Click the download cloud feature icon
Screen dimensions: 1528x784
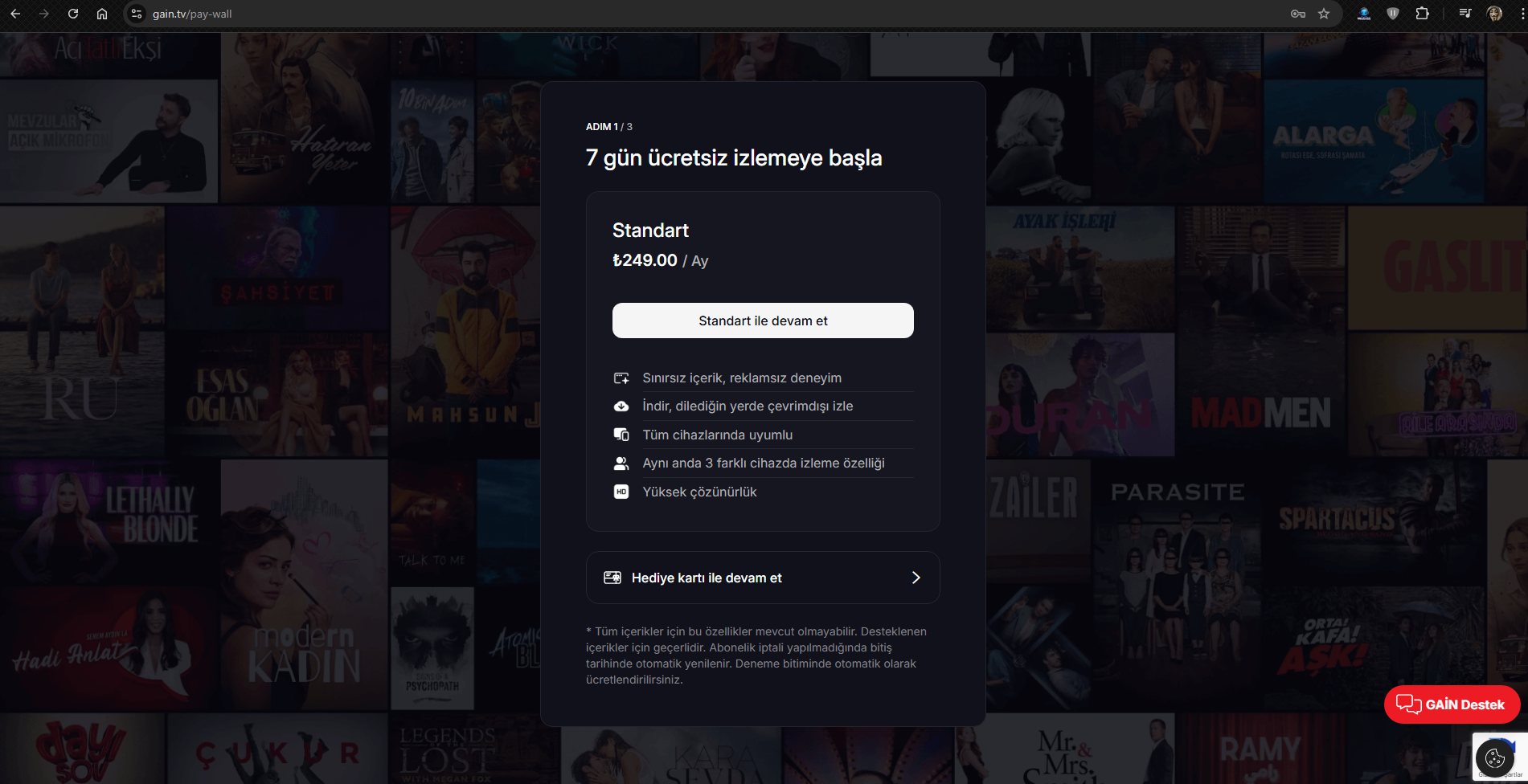pos(621,406)
